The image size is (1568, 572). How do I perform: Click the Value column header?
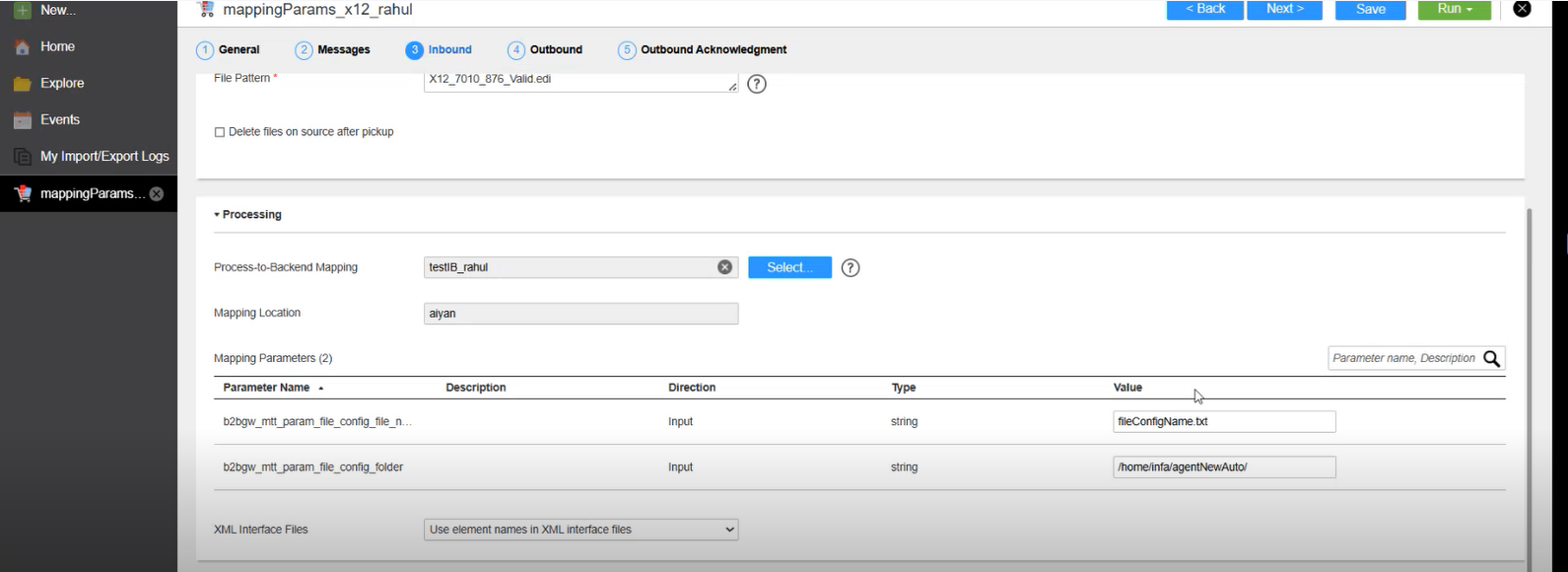pyautogui.click(x=1127, y=388)
